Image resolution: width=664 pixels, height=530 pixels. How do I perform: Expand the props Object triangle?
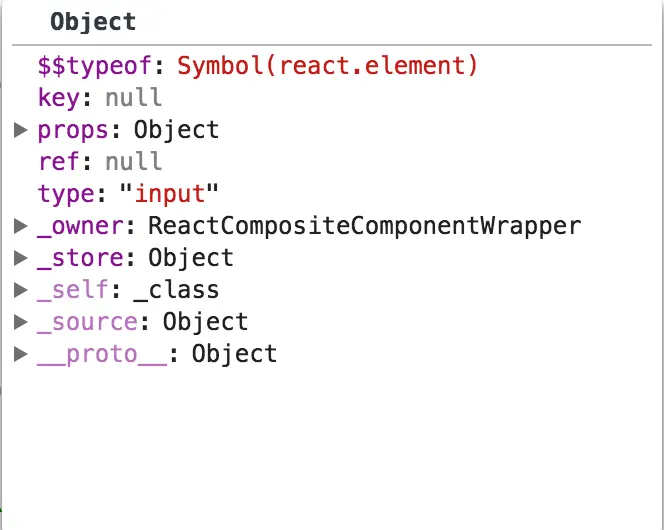tap(20, 130)
